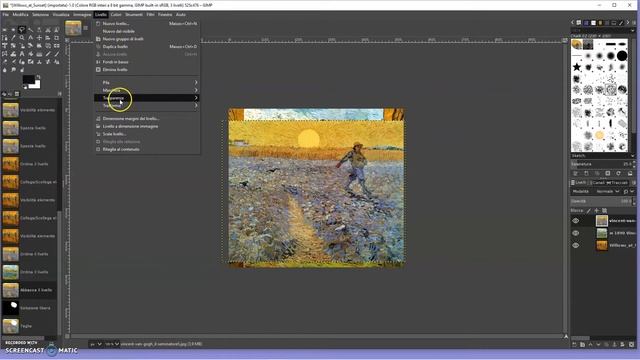Select the Ellipse Select tool
The image size is (640, 360).
click(13, 29)
